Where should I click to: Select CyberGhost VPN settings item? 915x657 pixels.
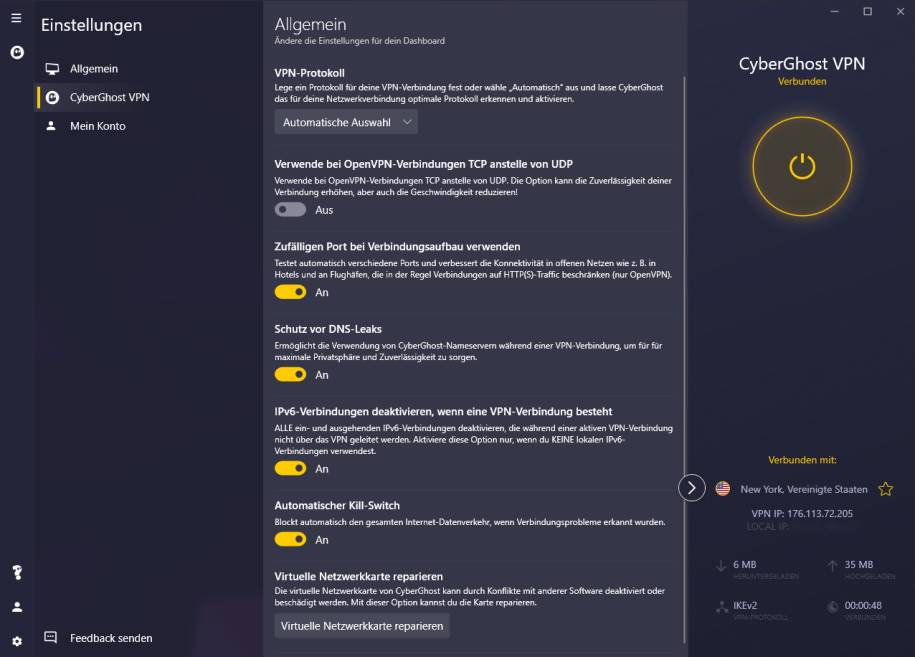point(110,97)
